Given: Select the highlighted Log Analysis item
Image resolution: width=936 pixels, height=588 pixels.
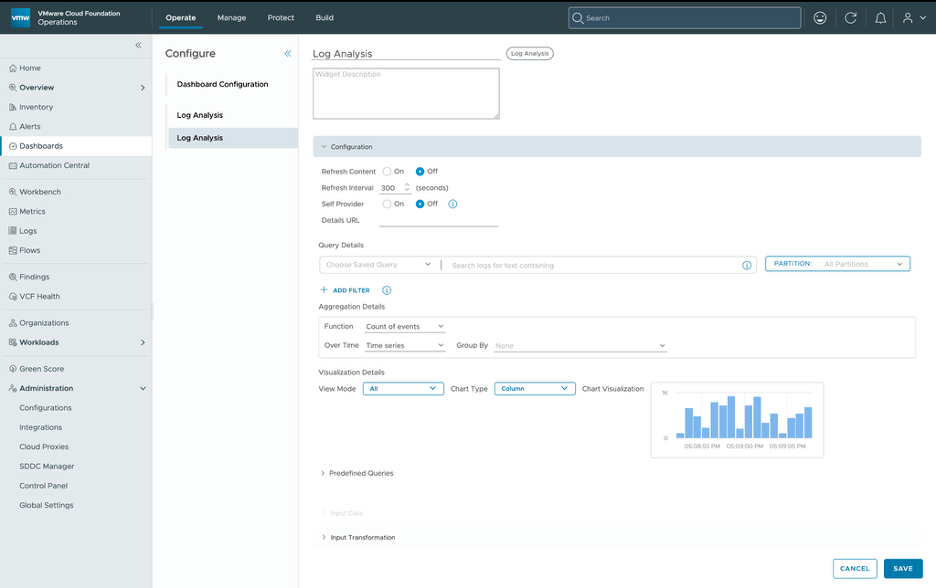Looking at the screenshot, I should pyautogui.click(x=233, y=138).
